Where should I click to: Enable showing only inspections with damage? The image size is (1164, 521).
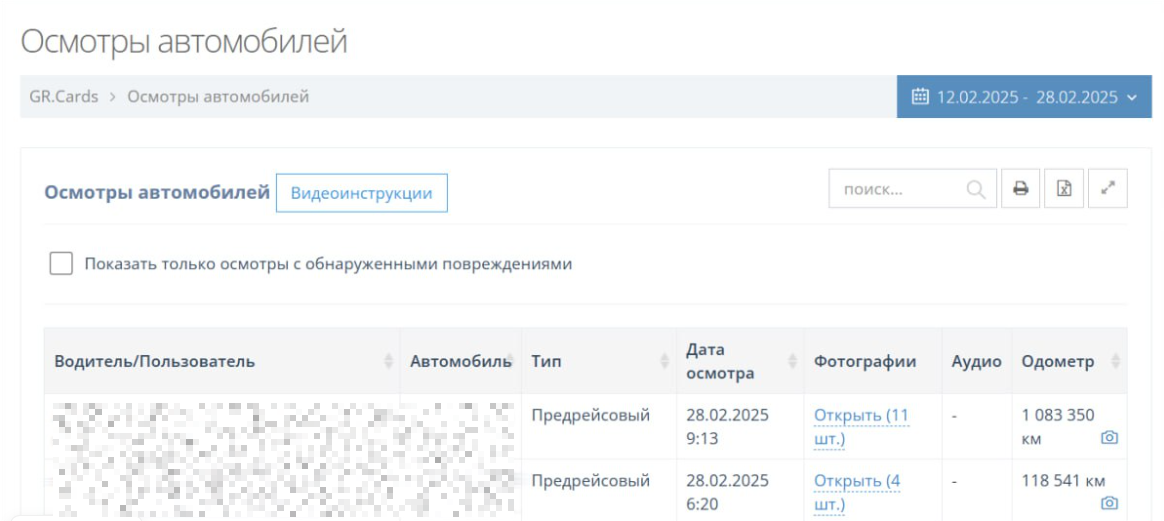pyautogui.click(x=61, y=263)
